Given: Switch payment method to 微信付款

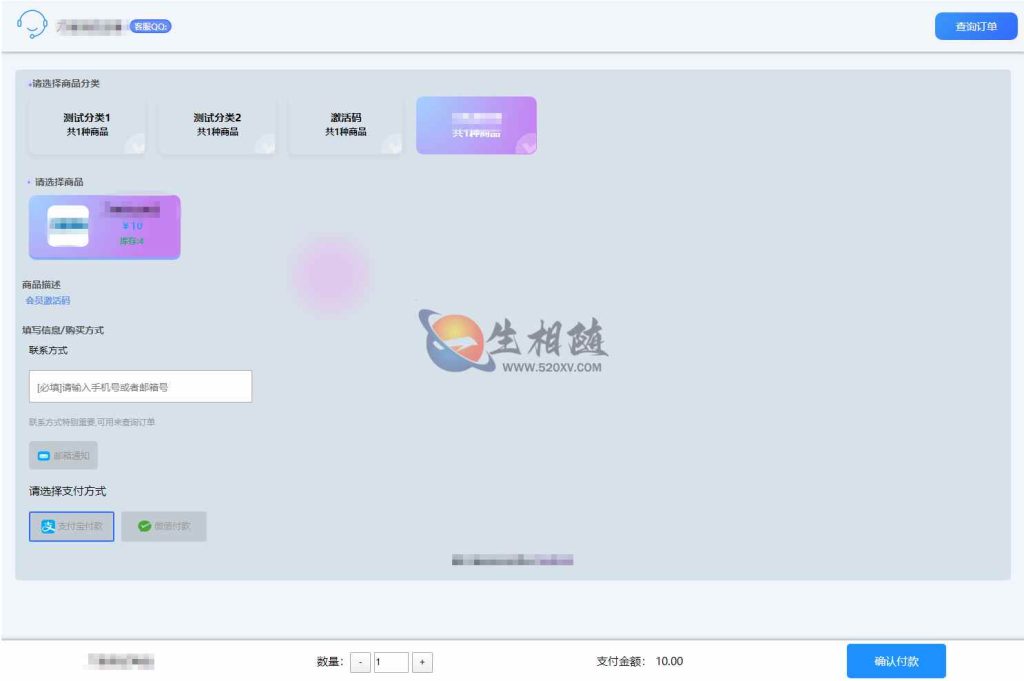Looking at the screenshot, I should (x=163, y=526).
